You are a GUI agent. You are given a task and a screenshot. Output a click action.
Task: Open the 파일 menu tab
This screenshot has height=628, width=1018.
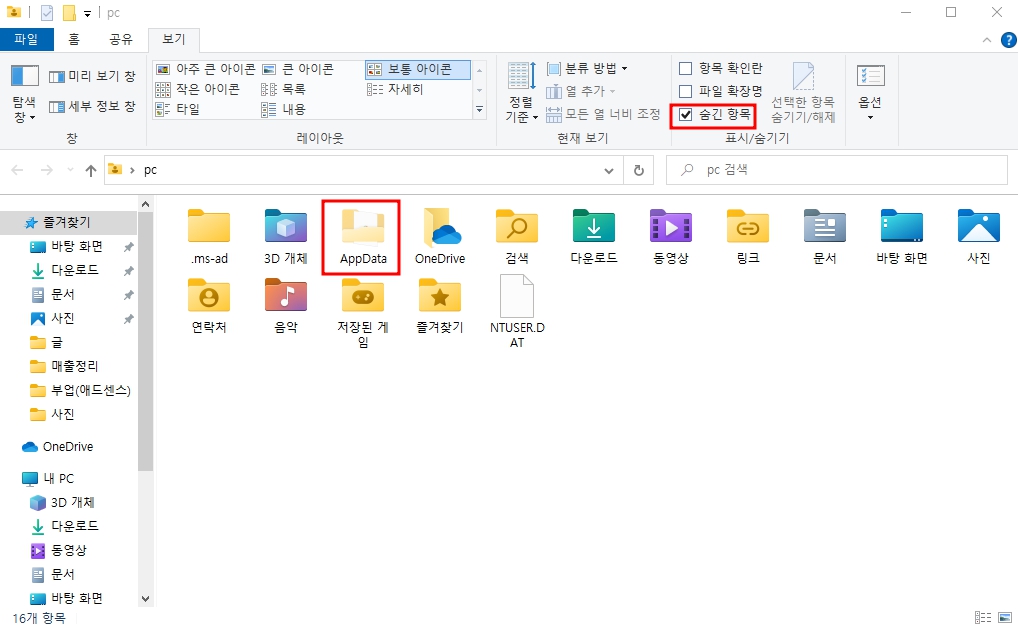[x=26, y=40]
